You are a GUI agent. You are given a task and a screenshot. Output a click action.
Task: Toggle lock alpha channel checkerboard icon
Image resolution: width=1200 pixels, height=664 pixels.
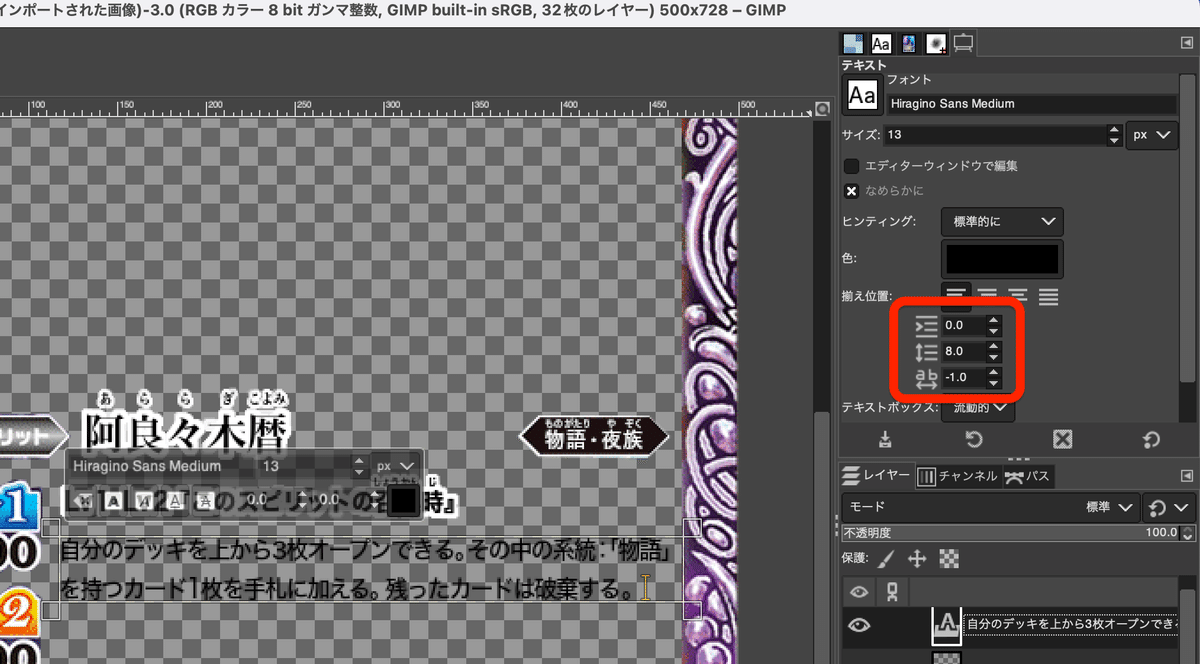(x=949, y=559)
